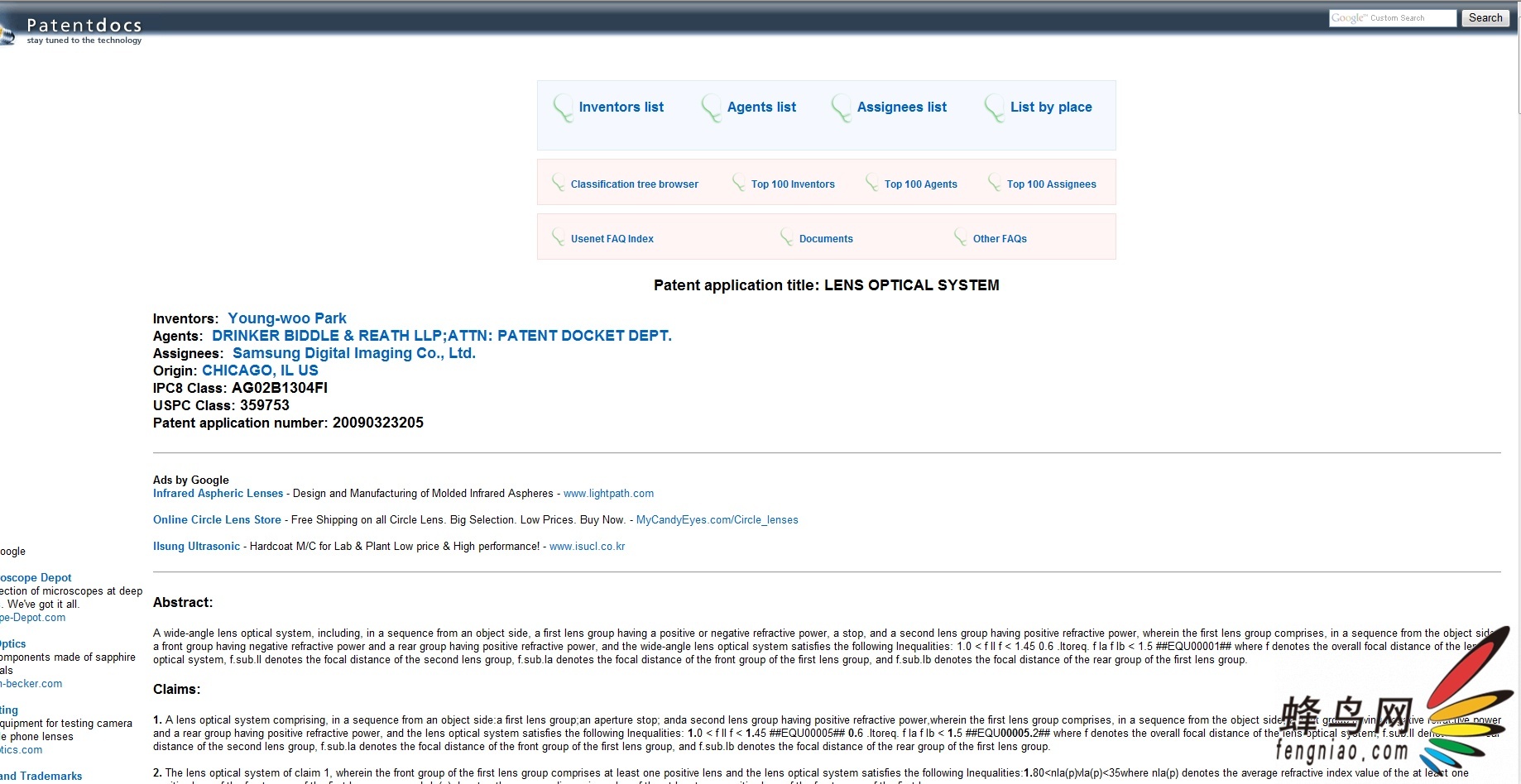Viewport: 1521px width, 784px height.
Task: Open Classification tree browser
Action: 635,184
